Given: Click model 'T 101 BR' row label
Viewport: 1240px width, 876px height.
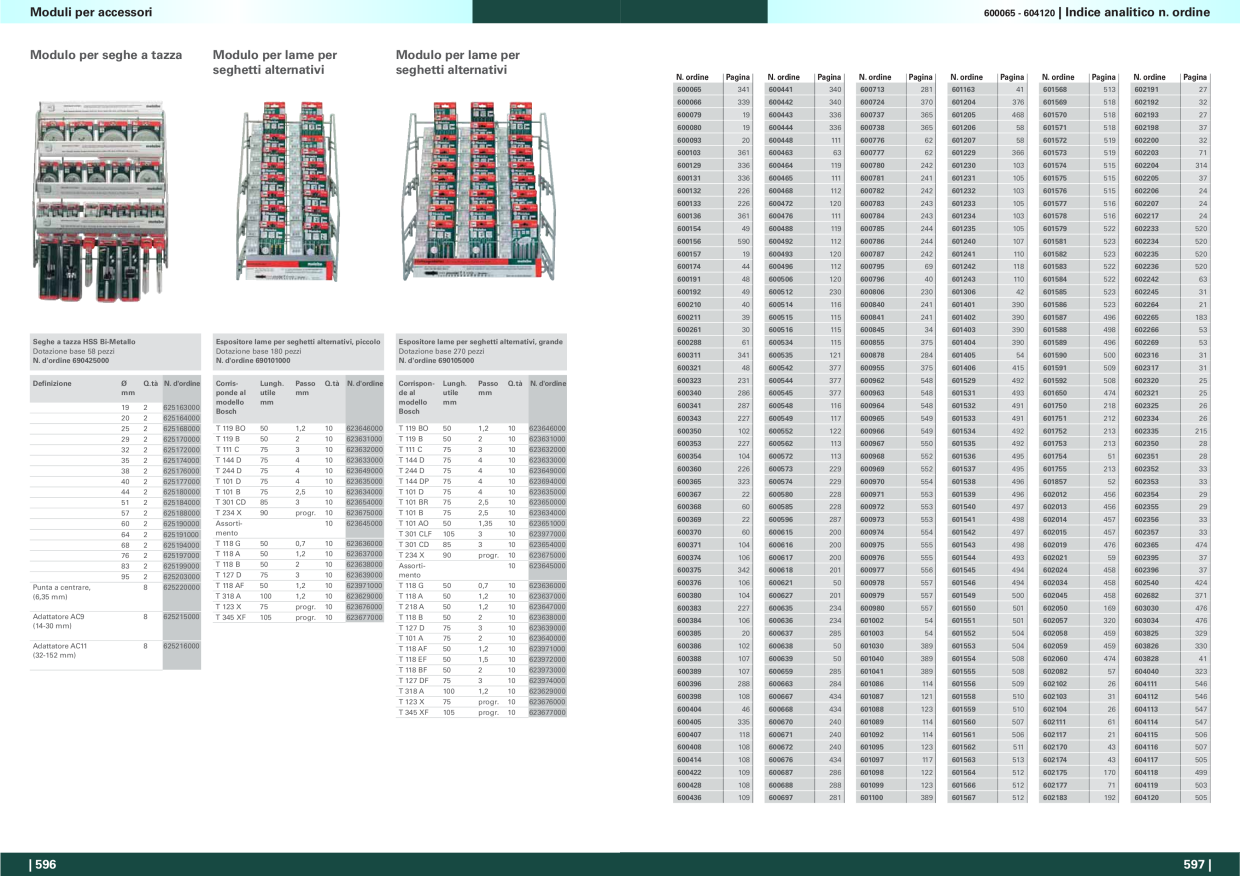Looking at the screenshot, I should pos(414,502).
